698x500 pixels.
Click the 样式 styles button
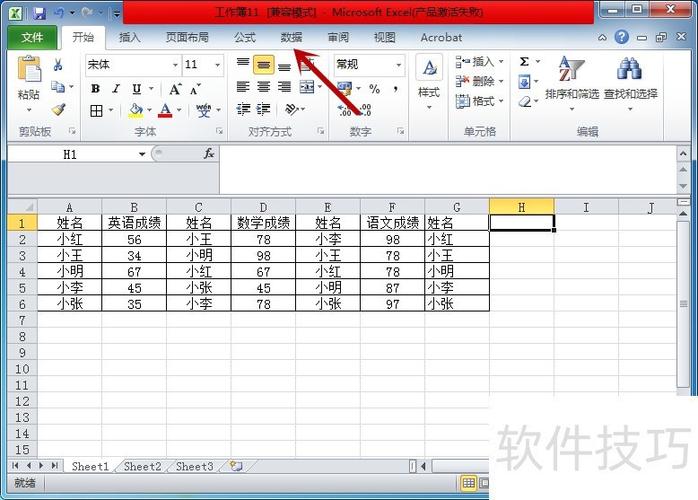tap(429, 82)
